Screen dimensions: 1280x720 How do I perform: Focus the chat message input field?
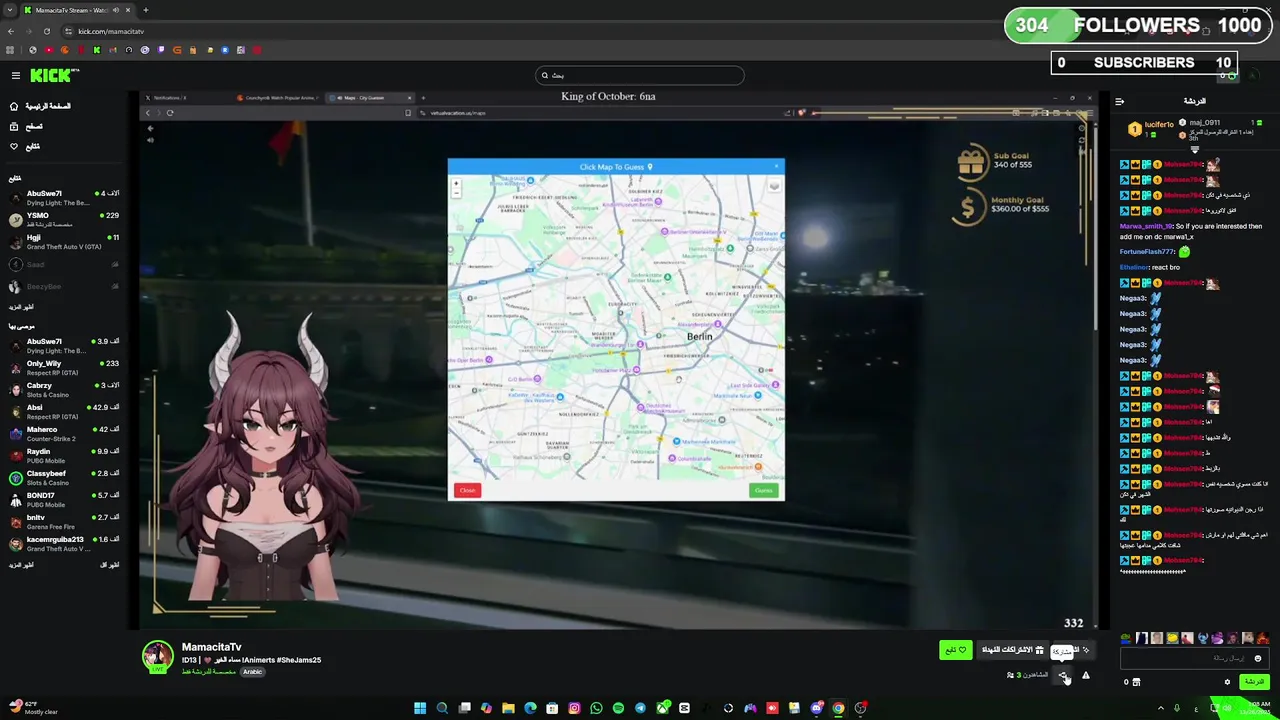[1194, 658]
